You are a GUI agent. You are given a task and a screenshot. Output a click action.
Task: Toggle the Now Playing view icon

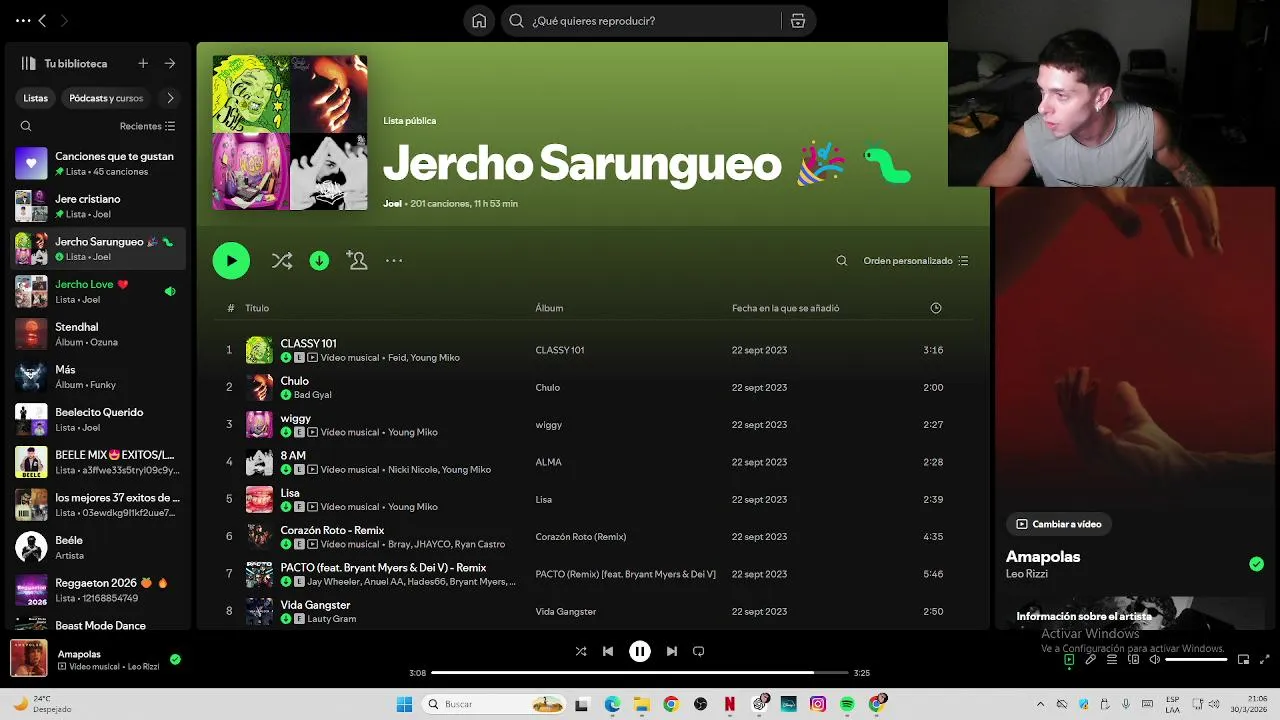(x=1069, y=660)
